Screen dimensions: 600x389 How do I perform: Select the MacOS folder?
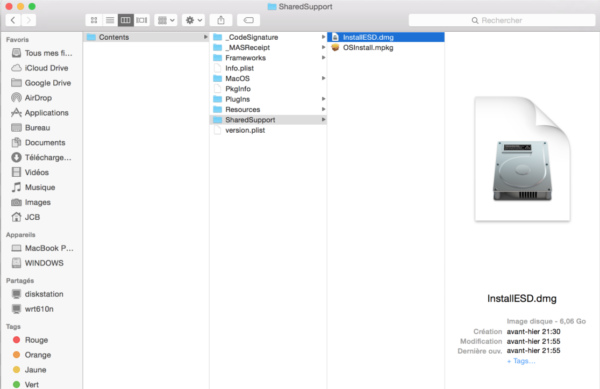268,78
